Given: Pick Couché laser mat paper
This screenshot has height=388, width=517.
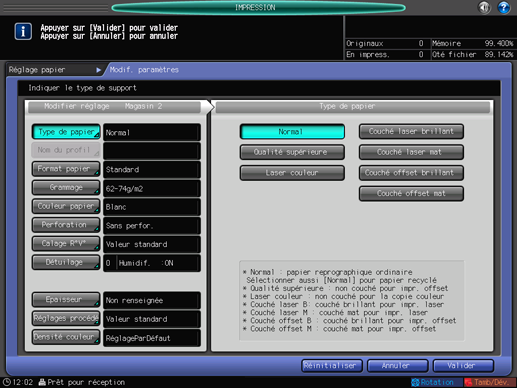Looking at the screenshot, I should [411, 152].
